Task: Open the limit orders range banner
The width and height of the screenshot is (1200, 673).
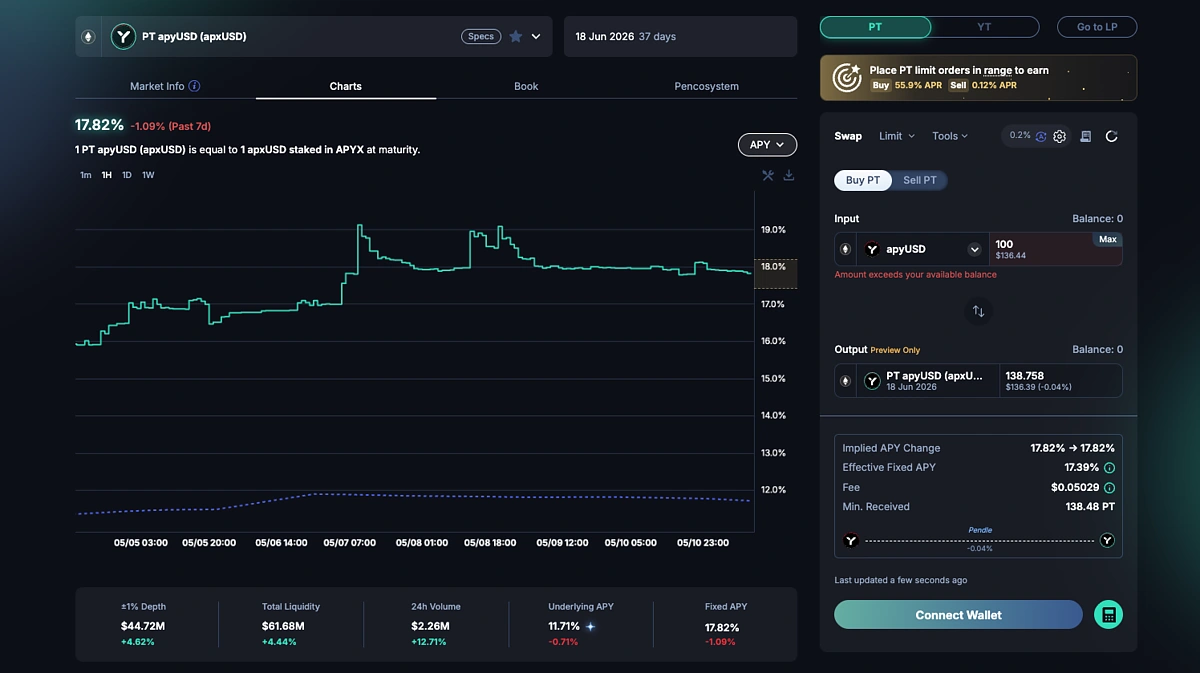Action: pos(978,78)
